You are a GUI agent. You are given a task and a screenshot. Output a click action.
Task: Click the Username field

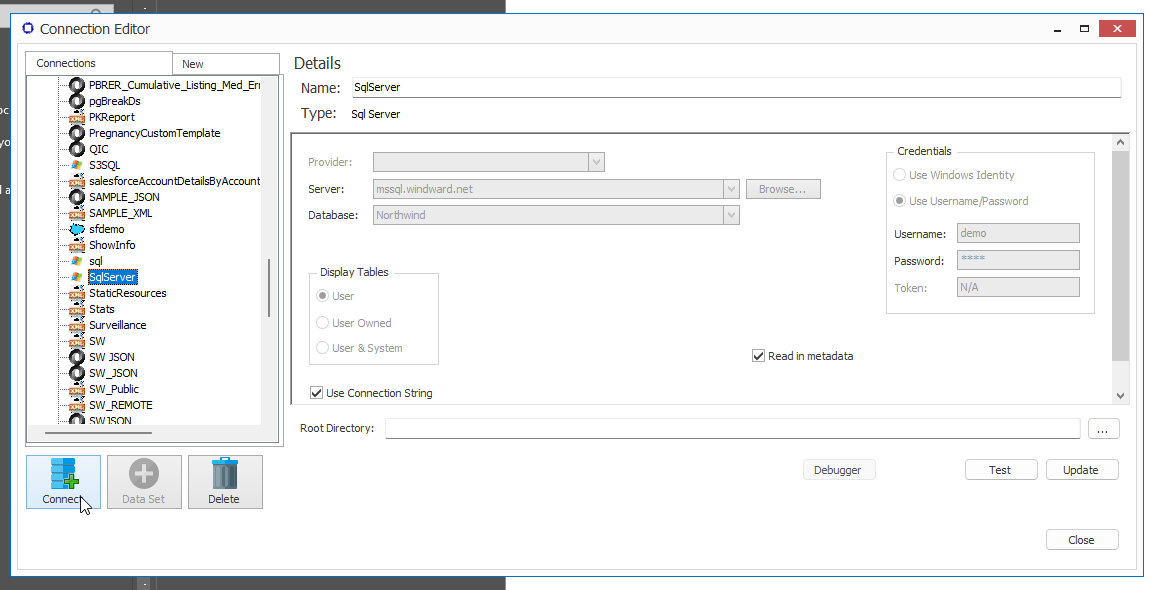point(1018,233)
